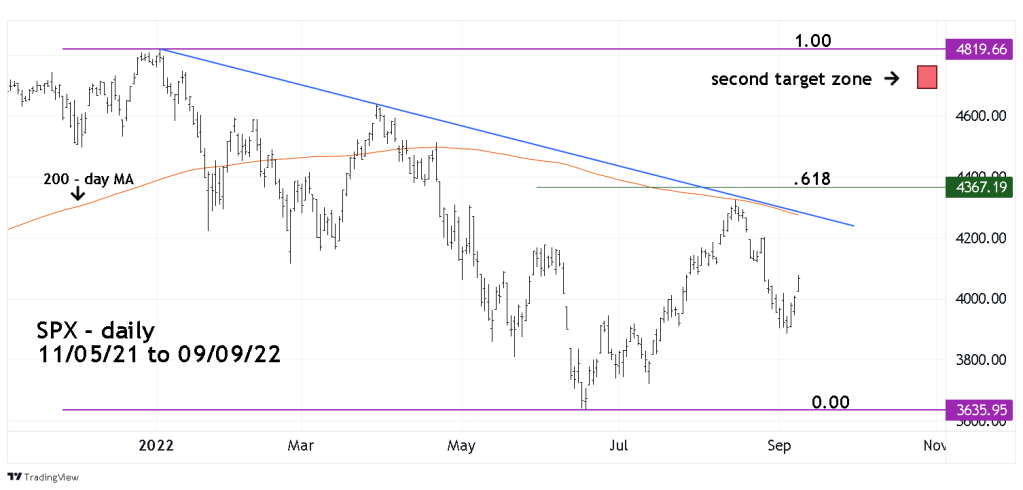Click the "SPX - daily" title text
Viewport: 1023px width, 490px height.
94,329
